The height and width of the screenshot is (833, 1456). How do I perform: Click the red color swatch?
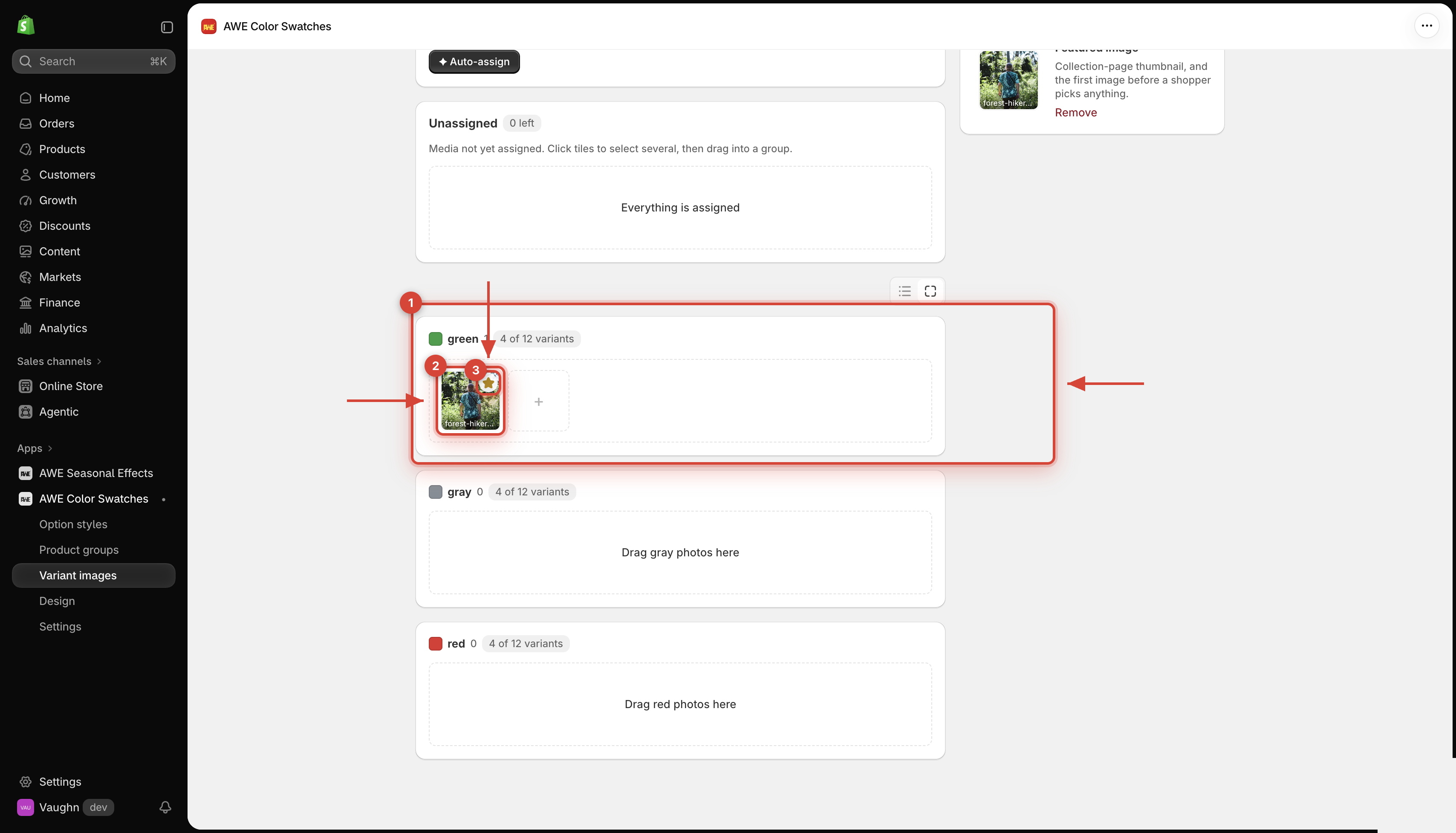pos(435,644)
